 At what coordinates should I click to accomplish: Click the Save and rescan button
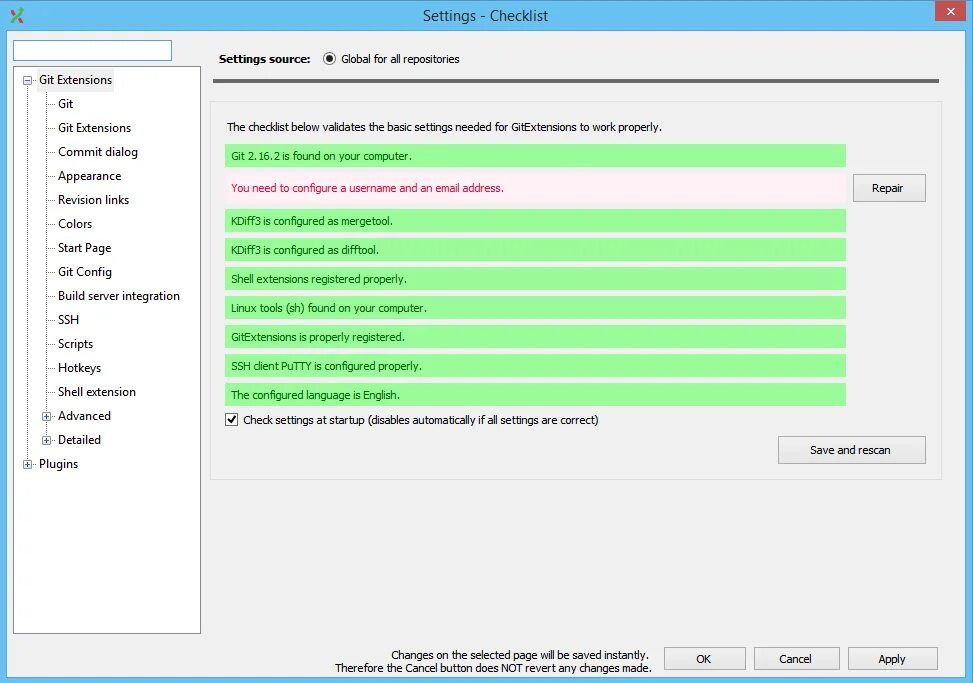(x=851, y=450)
